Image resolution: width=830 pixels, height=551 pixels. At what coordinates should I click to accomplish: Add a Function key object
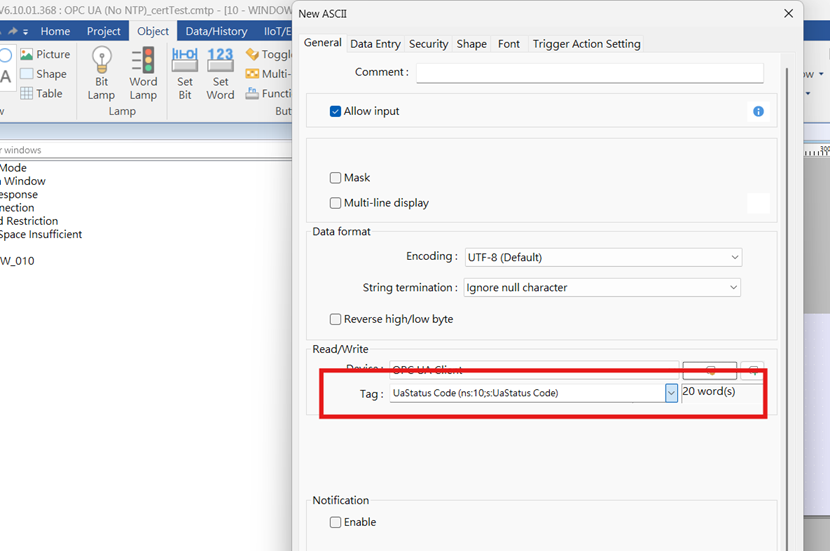268,93
